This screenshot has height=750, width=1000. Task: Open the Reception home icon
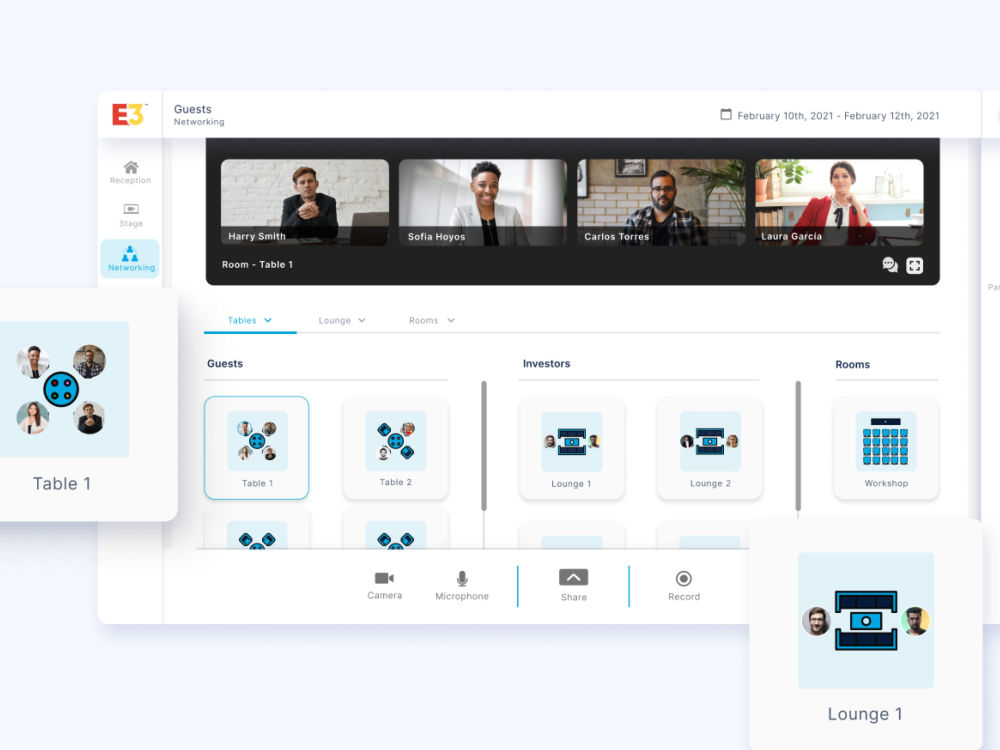[131, 167]
